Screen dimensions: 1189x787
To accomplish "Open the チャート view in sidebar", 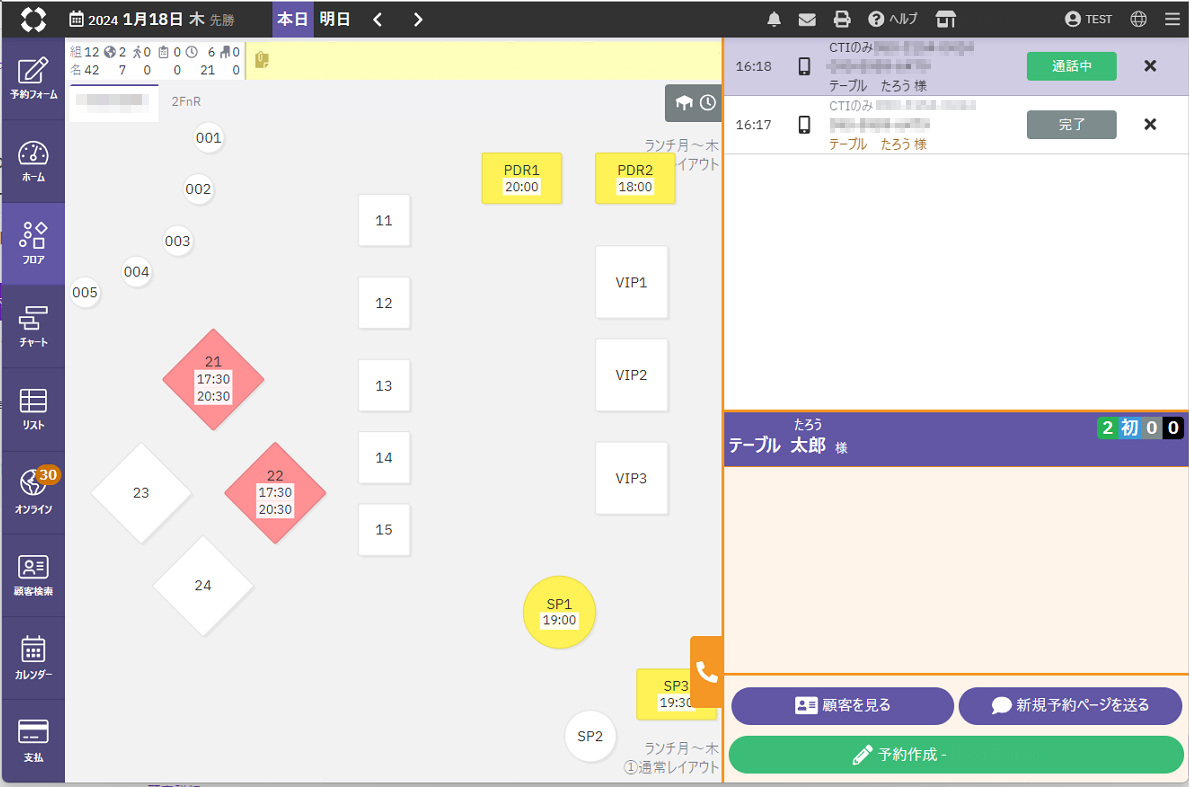I will click(x=33, y=326).
